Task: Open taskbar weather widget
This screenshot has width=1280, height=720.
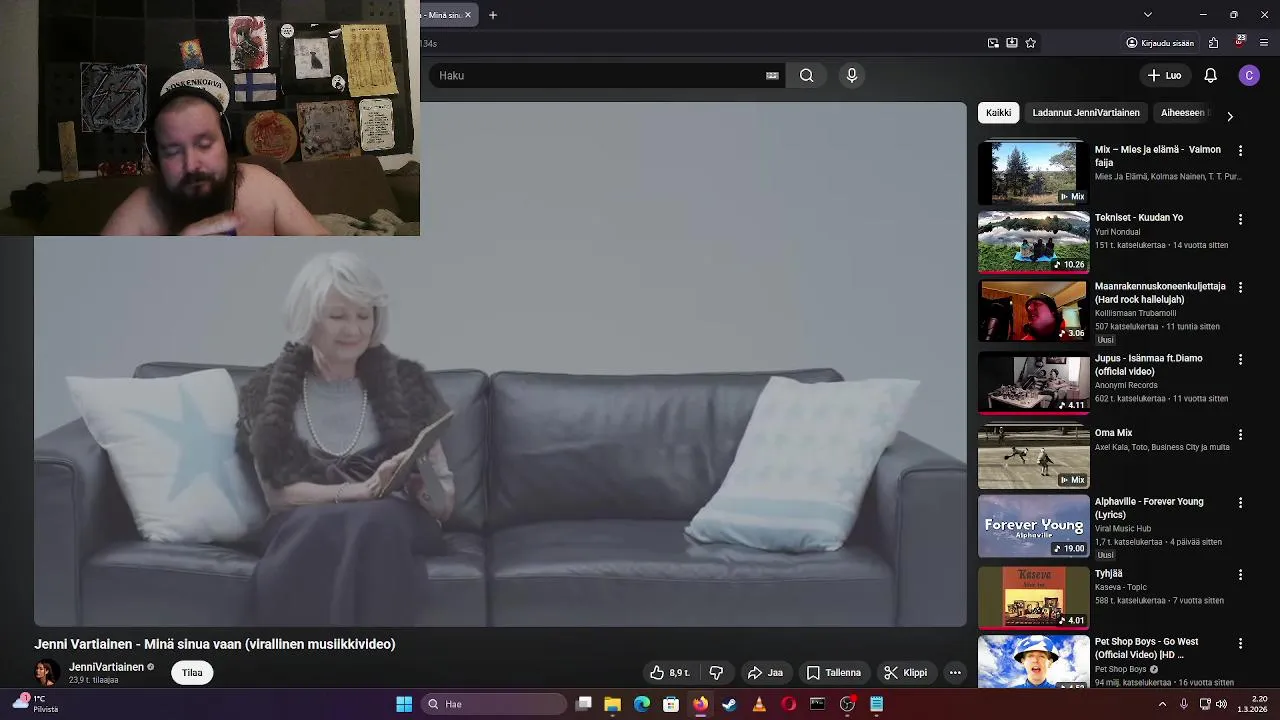Action: point(36,704)
